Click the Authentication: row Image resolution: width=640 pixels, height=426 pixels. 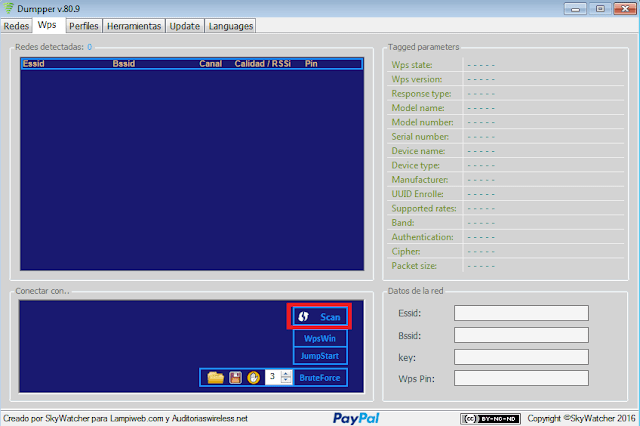click(505, 237)
